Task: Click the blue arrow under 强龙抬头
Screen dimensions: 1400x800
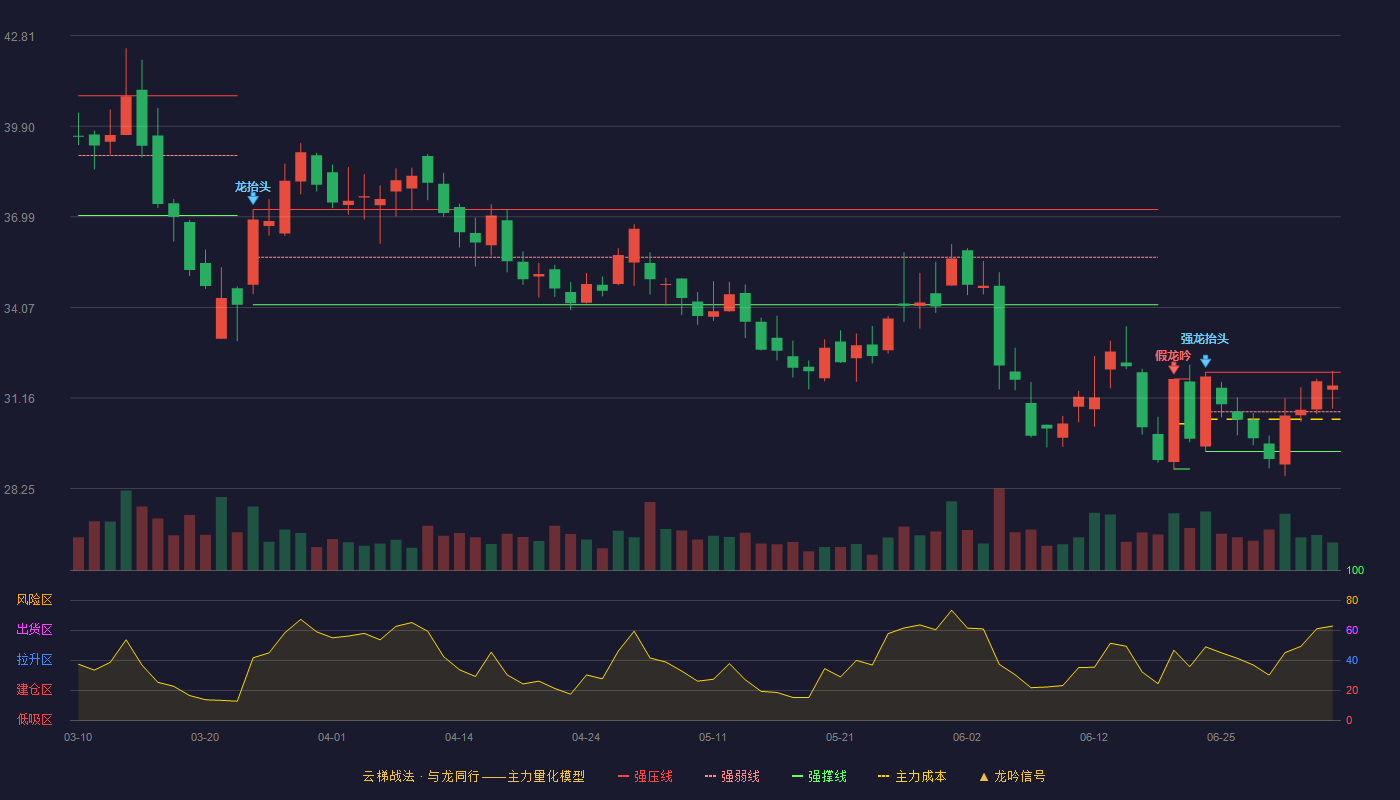Action: tap(1205, 361)
